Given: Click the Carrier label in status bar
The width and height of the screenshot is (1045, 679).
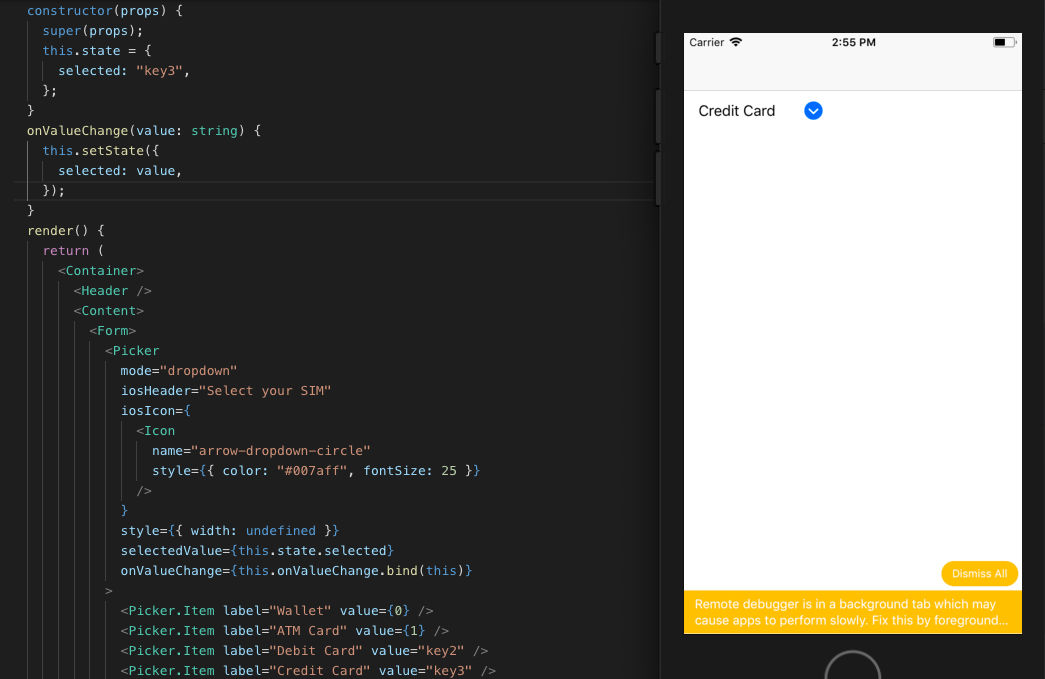Looking at the screenshot, I should 706,42.
